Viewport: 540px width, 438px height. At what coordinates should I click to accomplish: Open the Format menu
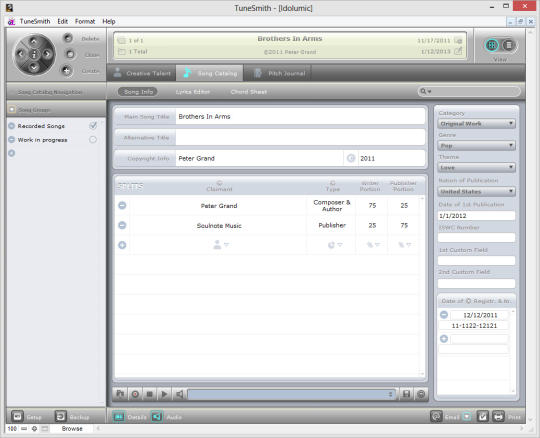pos(85,21)
